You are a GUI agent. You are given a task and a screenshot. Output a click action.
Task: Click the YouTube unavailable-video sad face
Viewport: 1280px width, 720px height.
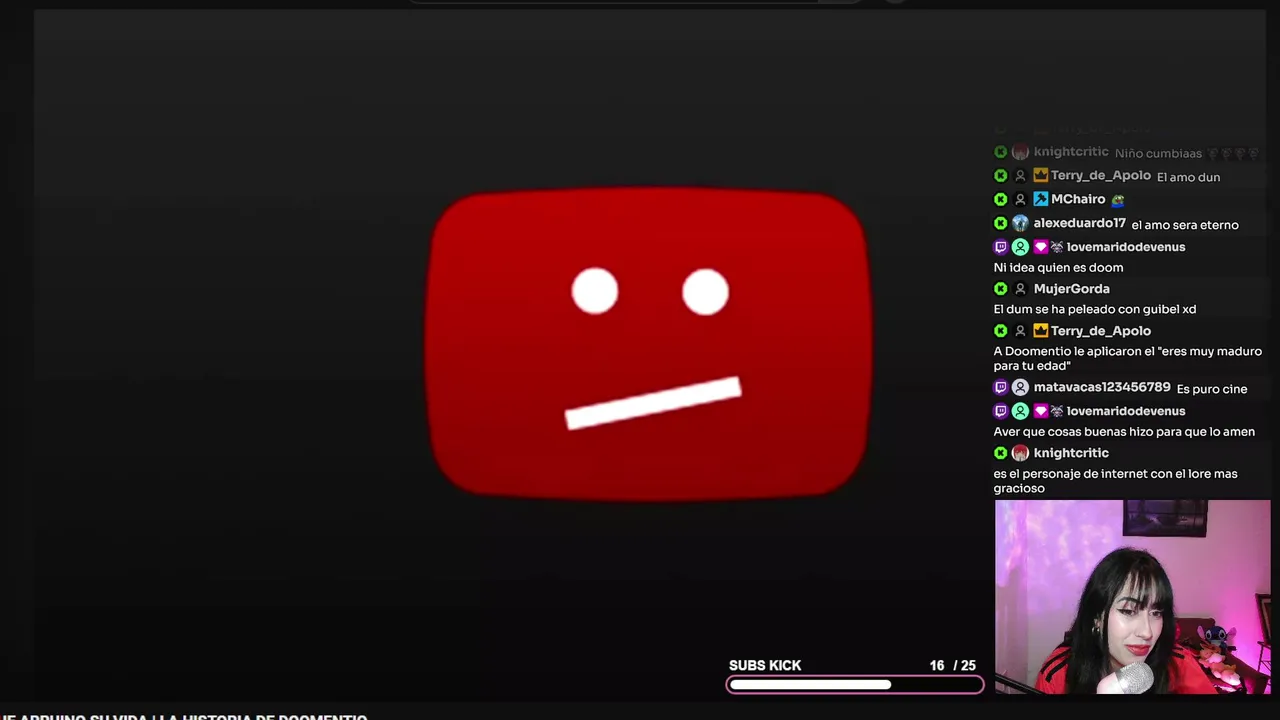pos(649,343)
